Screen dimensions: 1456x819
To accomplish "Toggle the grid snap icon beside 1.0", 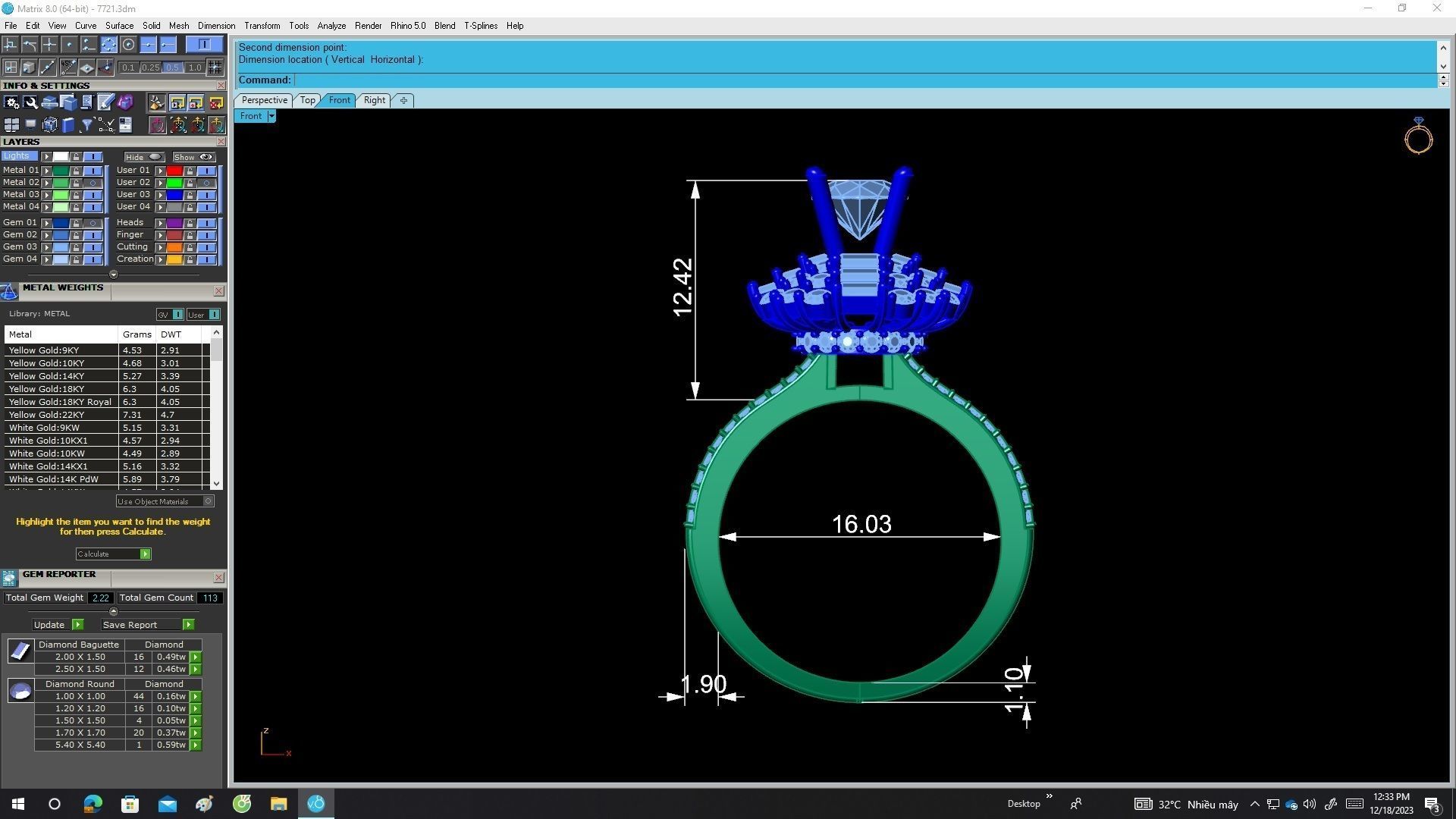I will 215,67.
